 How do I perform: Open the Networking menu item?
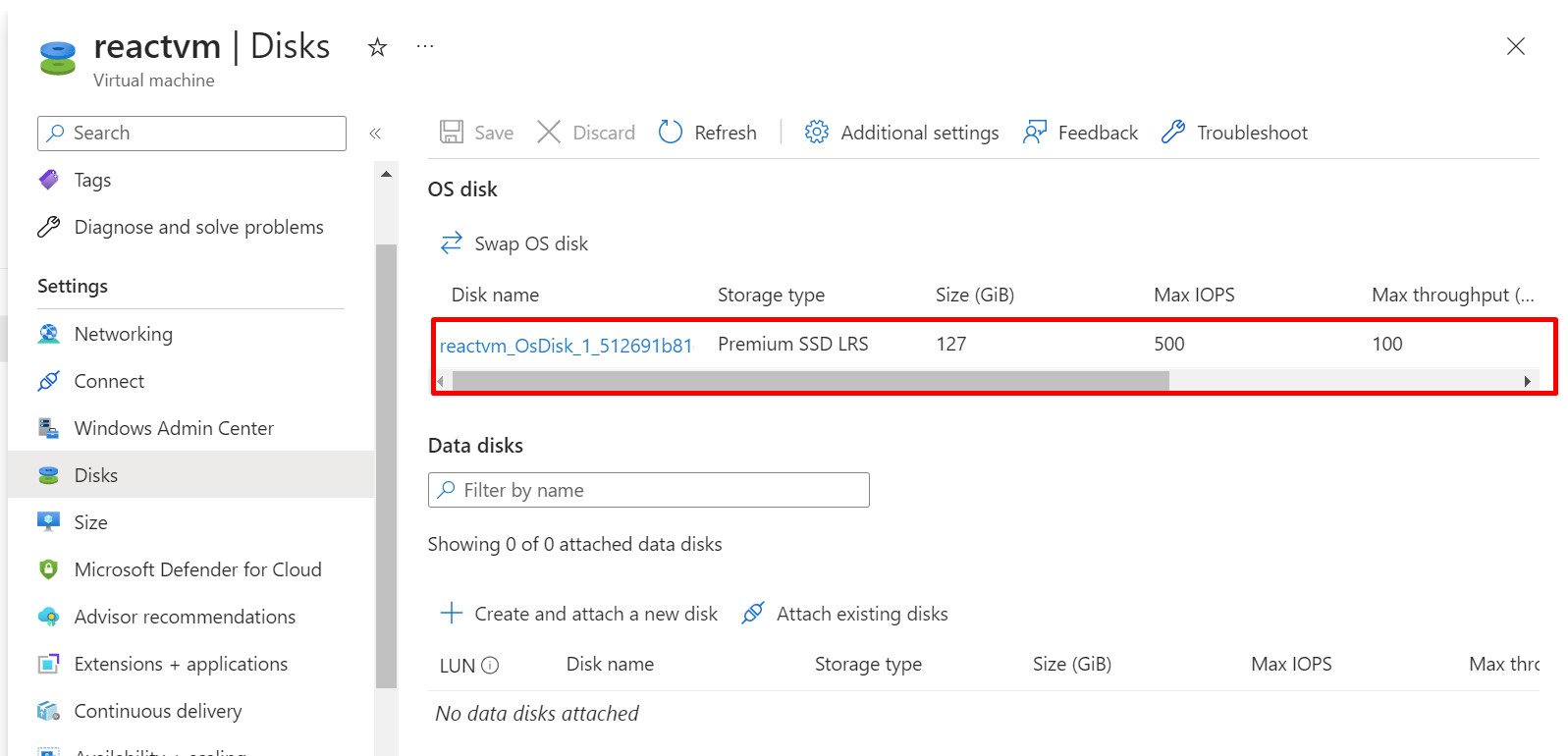coord(123,334)
